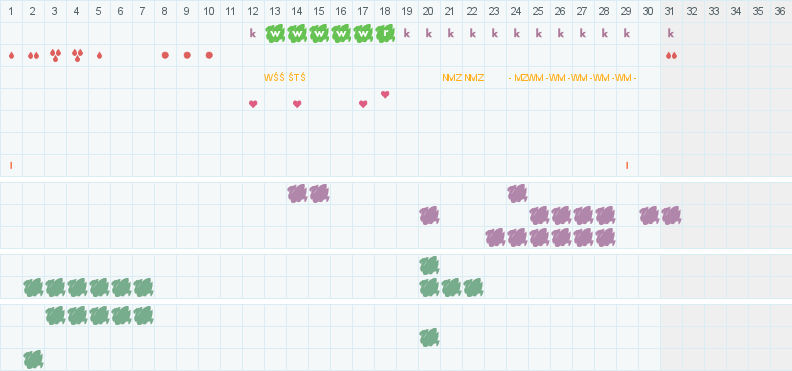
Task: Click the green 'w' mark on day 13
Action: click(x=275, y=34)
